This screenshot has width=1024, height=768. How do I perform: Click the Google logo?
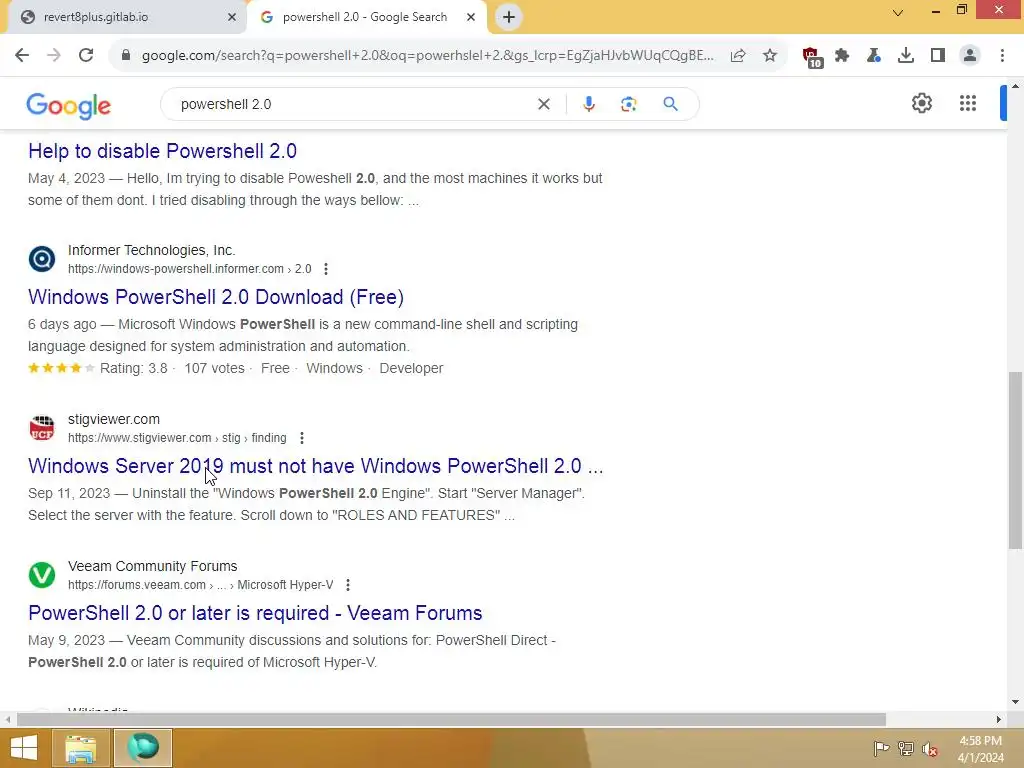click(x=69, y=106)
